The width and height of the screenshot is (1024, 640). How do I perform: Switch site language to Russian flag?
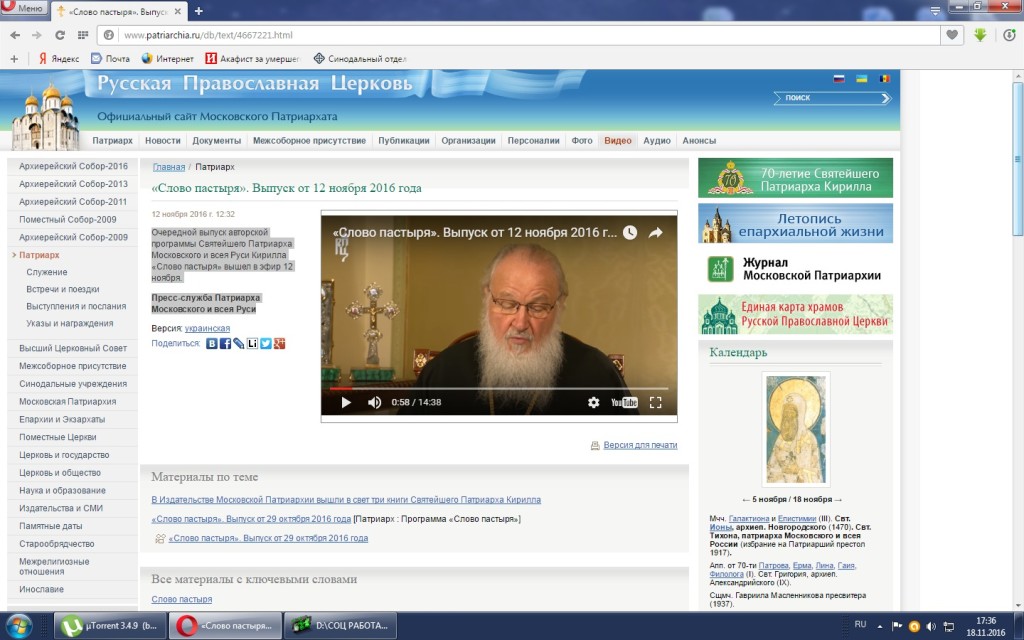coord(839,79)
